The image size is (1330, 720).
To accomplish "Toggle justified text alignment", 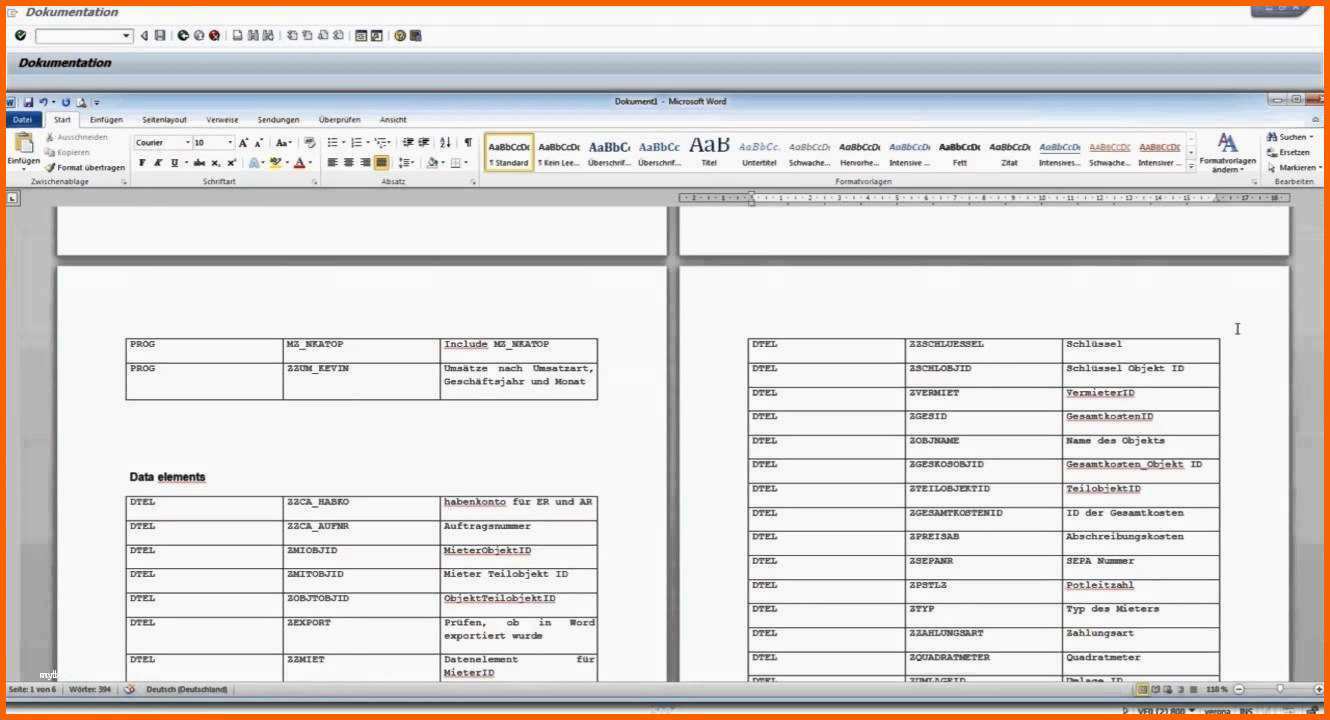I will (381, 163).
